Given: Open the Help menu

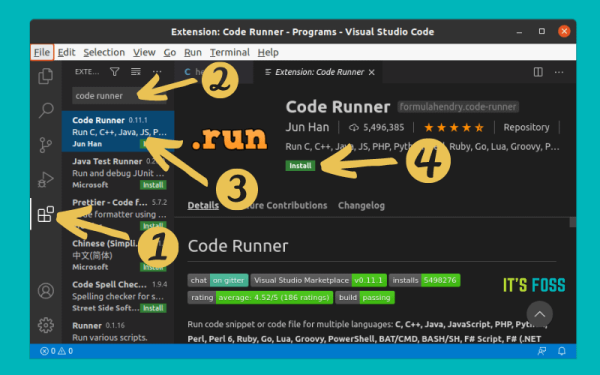Looking at the screenshot, I should click(x=268, y=52).
